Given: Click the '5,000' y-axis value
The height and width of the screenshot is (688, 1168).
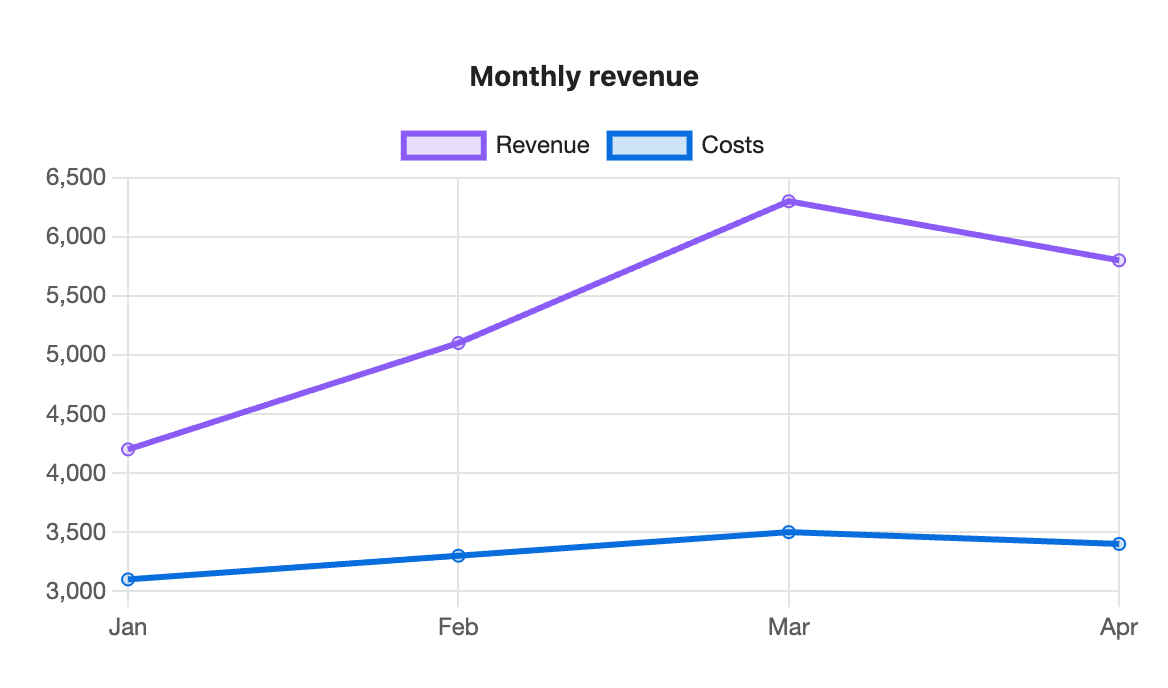Looking at the screenshot, I should coord(76,354).
